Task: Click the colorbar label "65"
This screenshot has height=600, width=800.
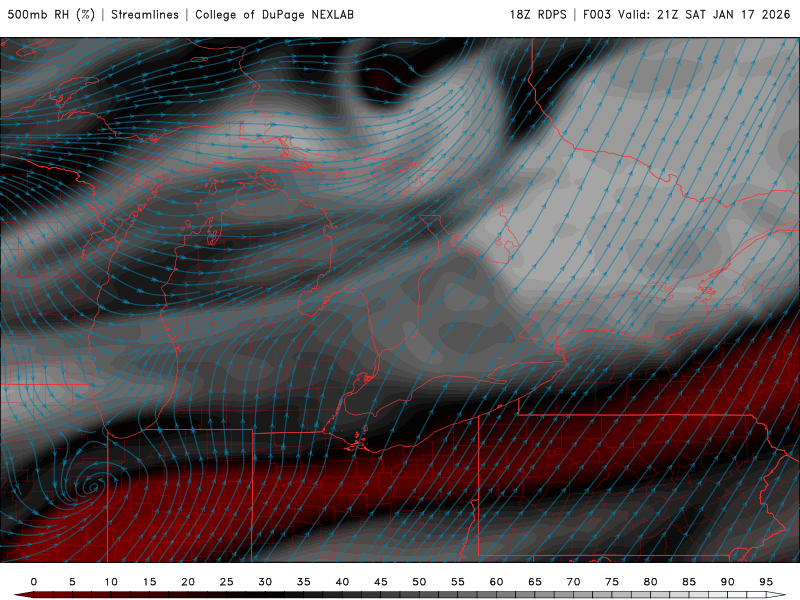Action: click(x=535, y=582)
